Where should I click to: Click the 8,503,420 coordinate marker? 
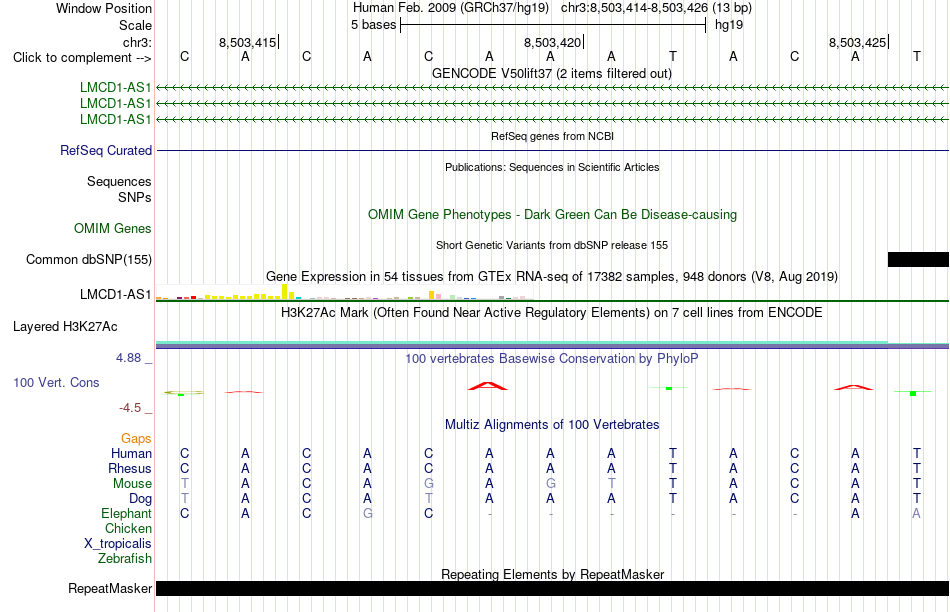[x=552, y=42]
